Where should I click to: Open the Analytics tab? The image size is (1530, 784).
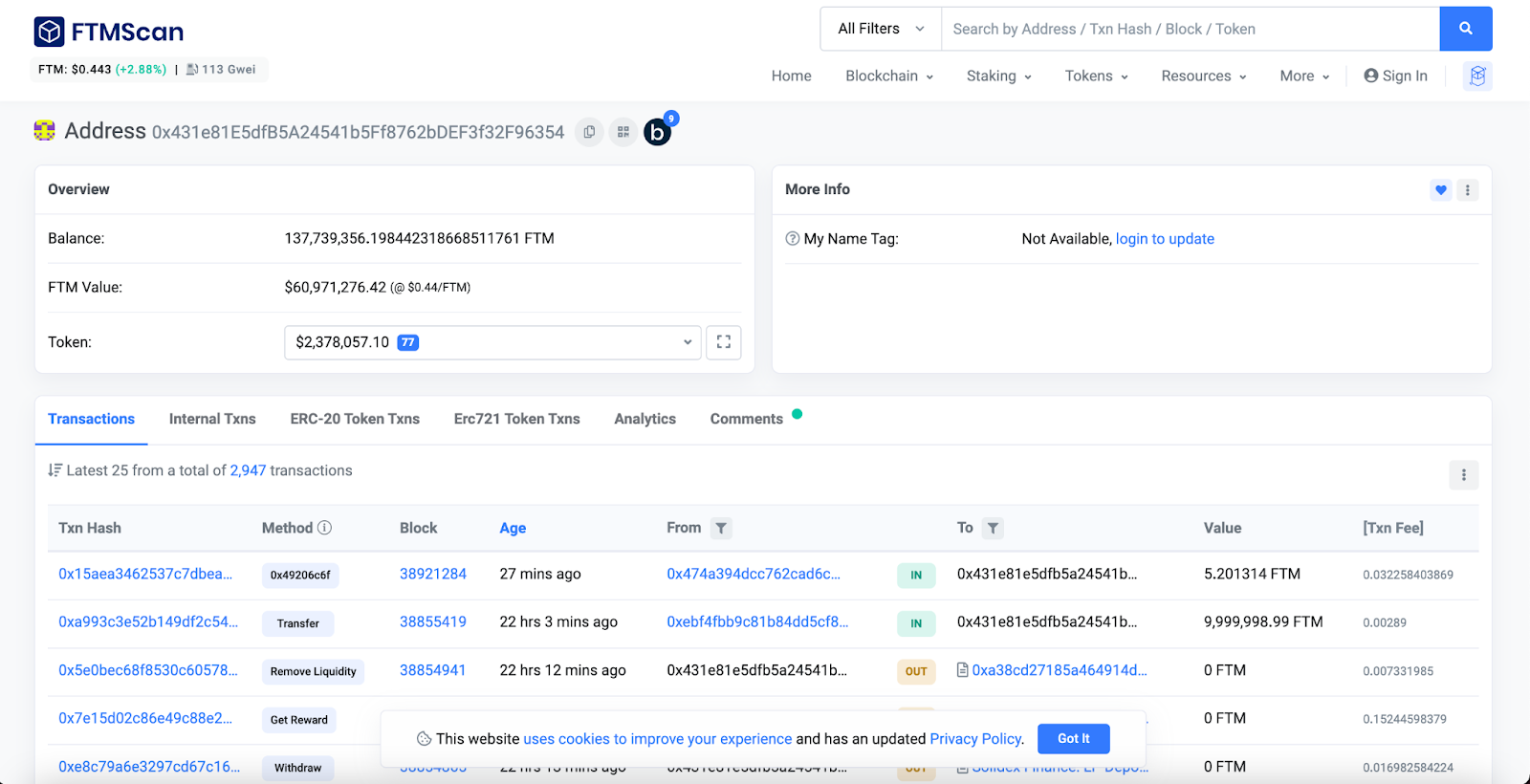(x=645, y=419)
